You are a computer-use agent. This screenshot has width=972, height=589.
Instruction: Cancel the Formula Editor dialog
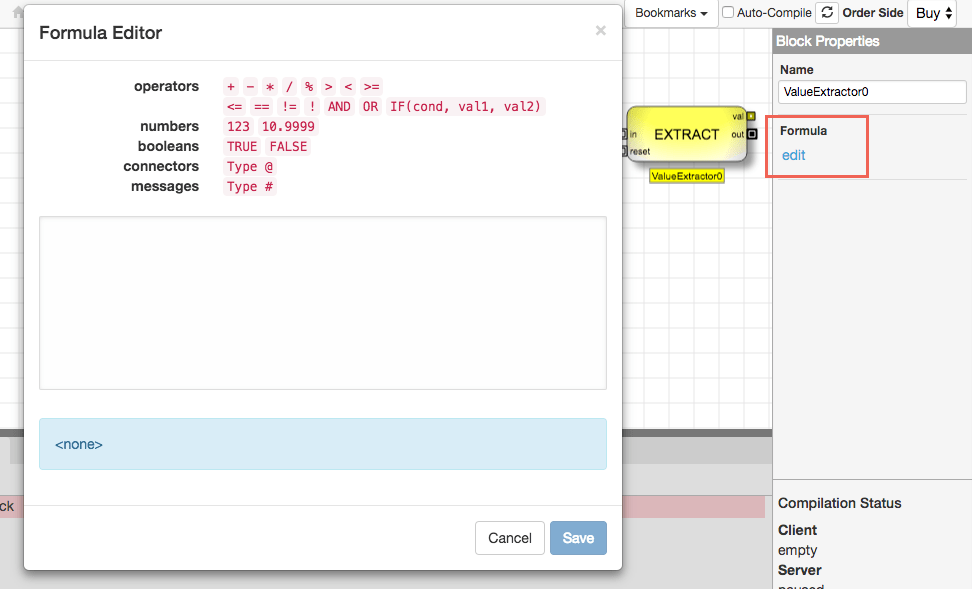click(510, 538)
